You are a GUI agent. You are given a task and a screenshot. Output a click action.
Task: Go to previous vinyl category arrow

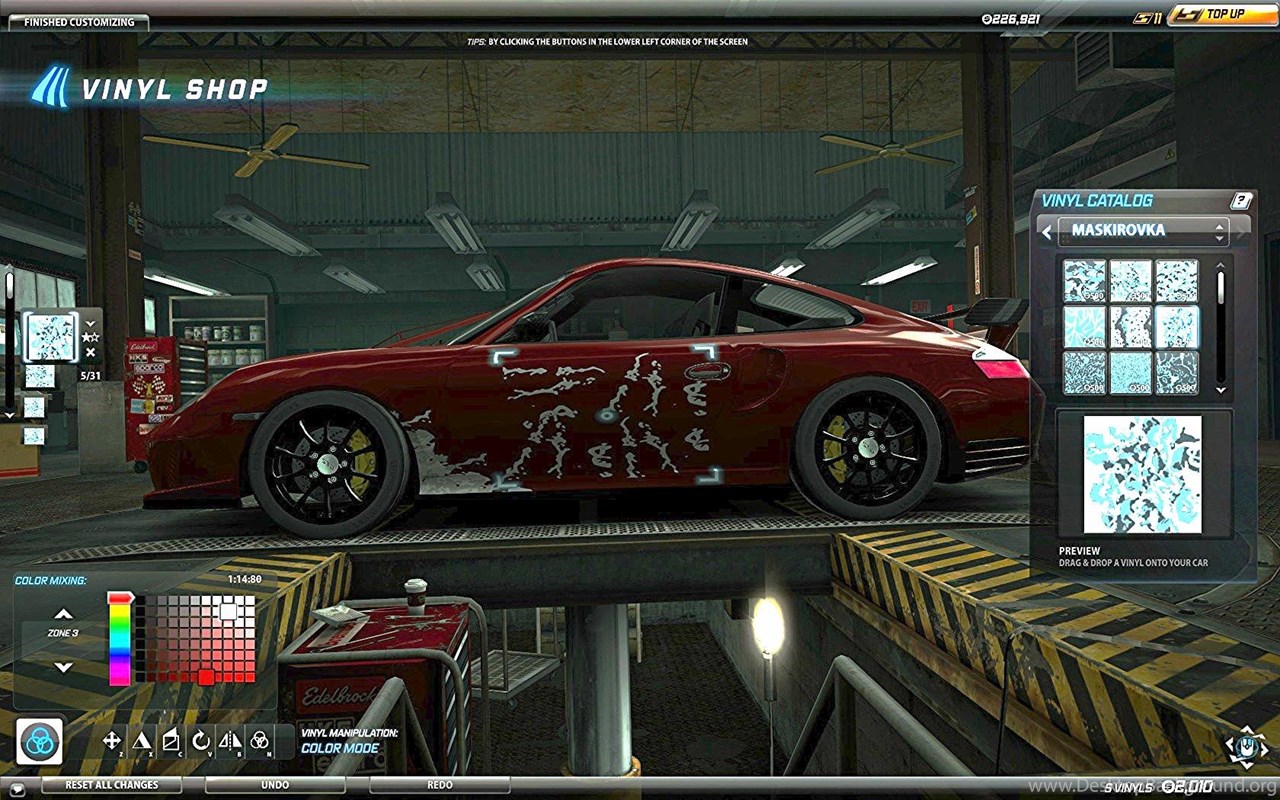coord(1046,232)
